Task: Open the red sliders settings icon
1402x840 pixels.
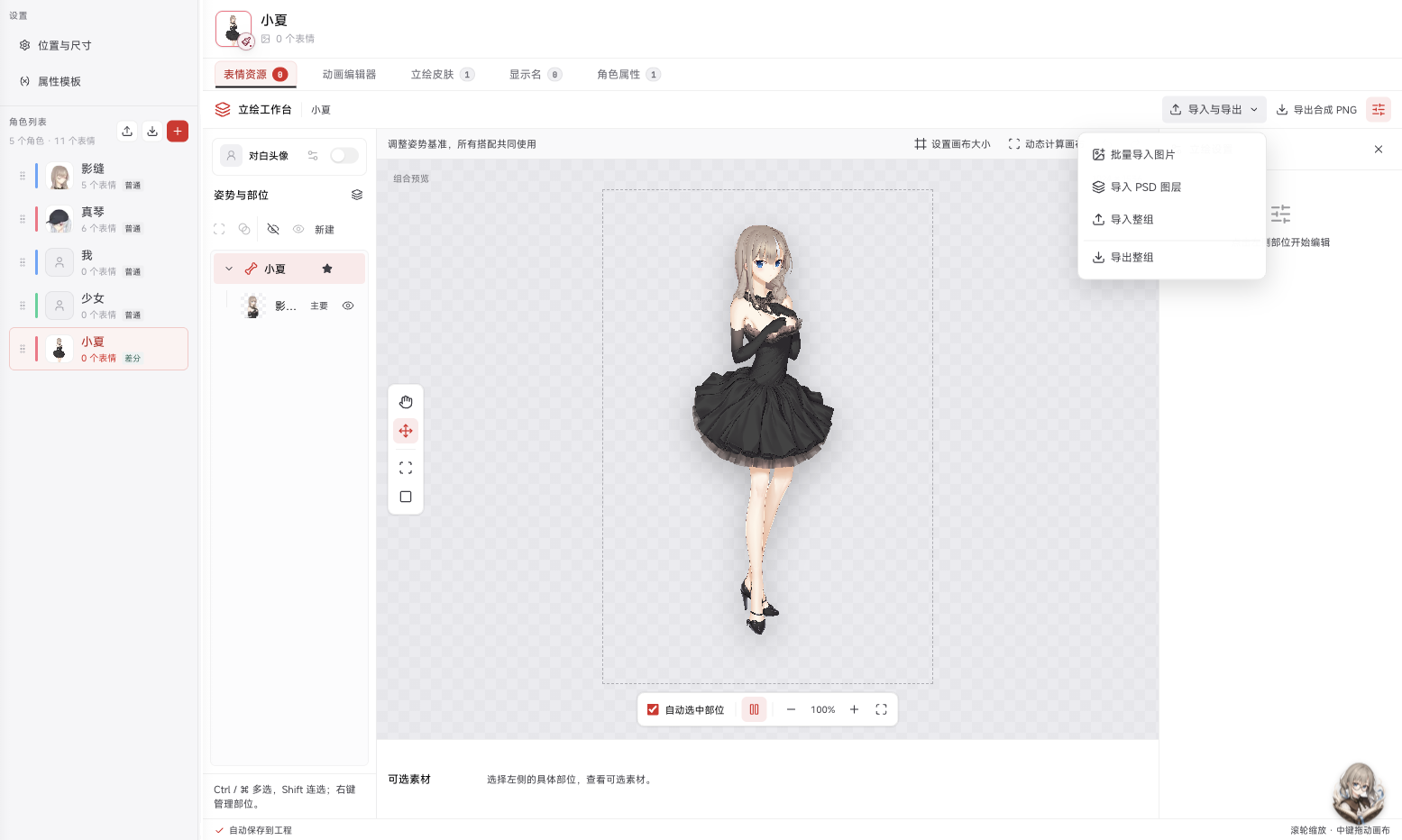Action: (1379, 109)
